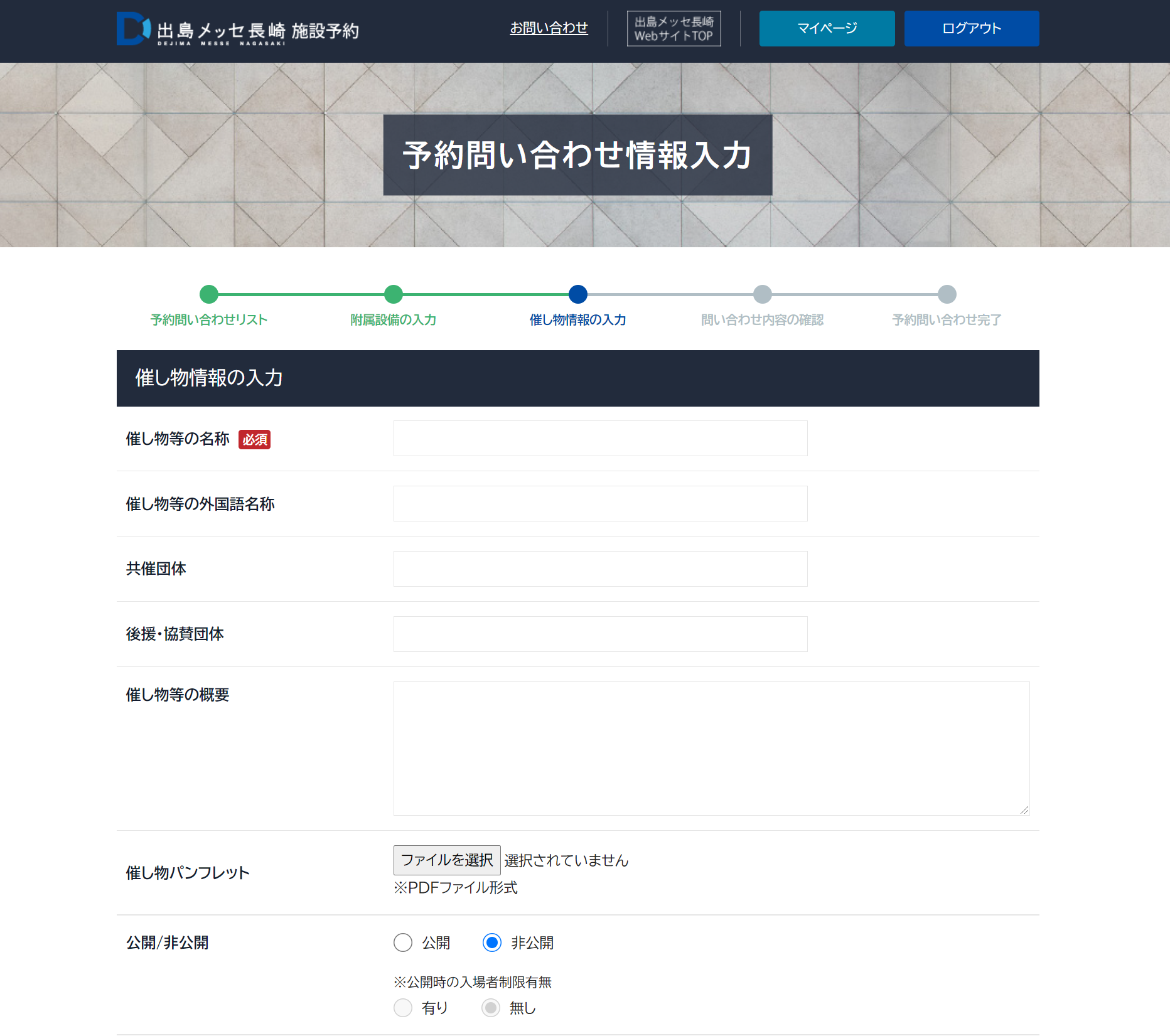
Task: Select the 非公開 radio button
Action: point(492,943)
